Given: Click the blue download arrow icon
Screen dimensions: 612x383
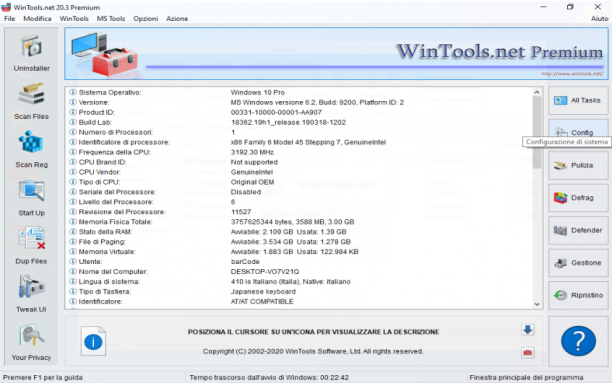Looking at the screenshot, I should tap(528, 330).
